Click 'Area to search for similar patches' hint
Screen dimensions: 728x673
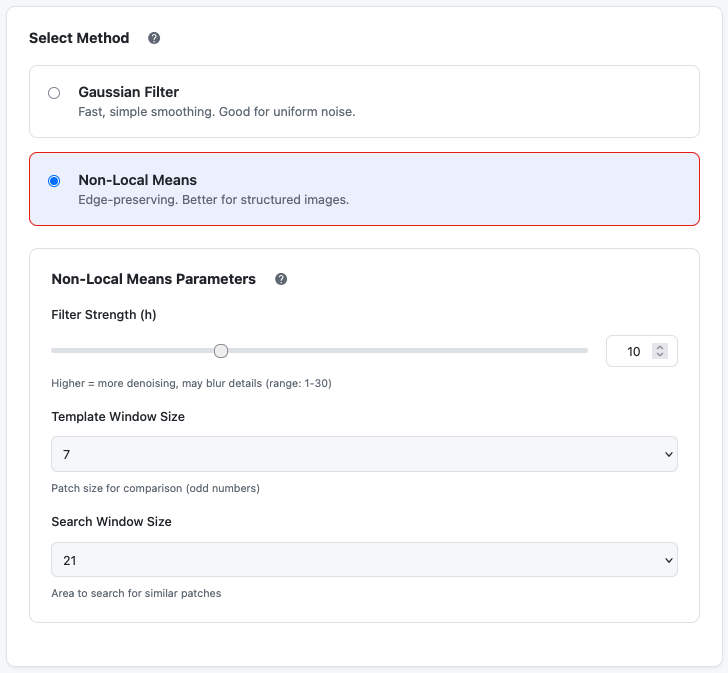coord(136,593)
